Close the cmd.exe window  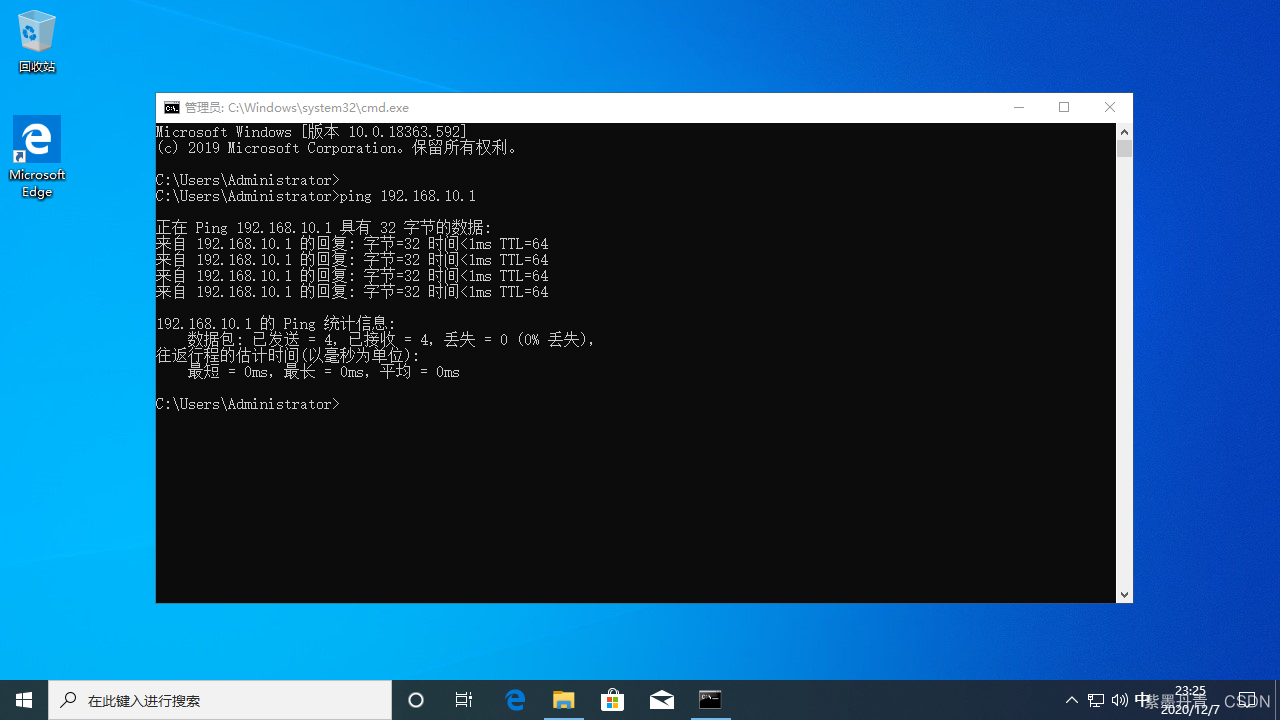coord(1110,107)
